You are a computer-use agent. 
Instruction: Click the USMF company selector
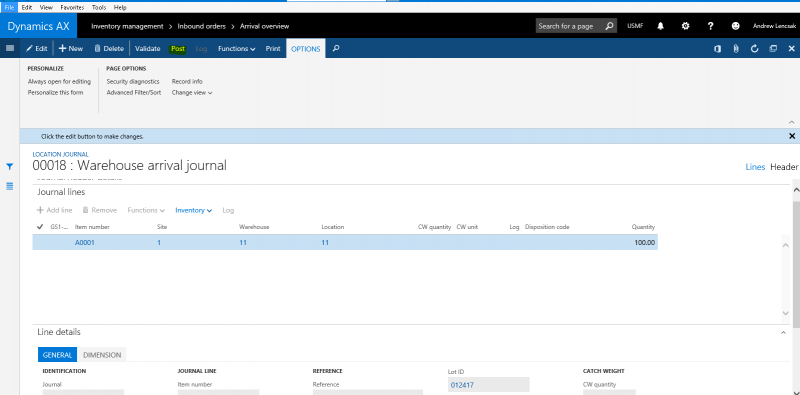635,26
